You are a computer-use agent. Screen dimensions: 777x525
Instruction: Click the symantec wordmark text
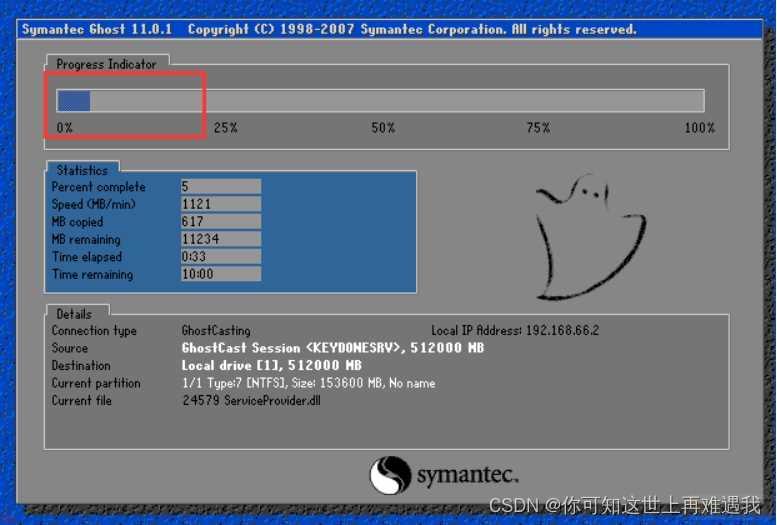(x=467, y=475)
